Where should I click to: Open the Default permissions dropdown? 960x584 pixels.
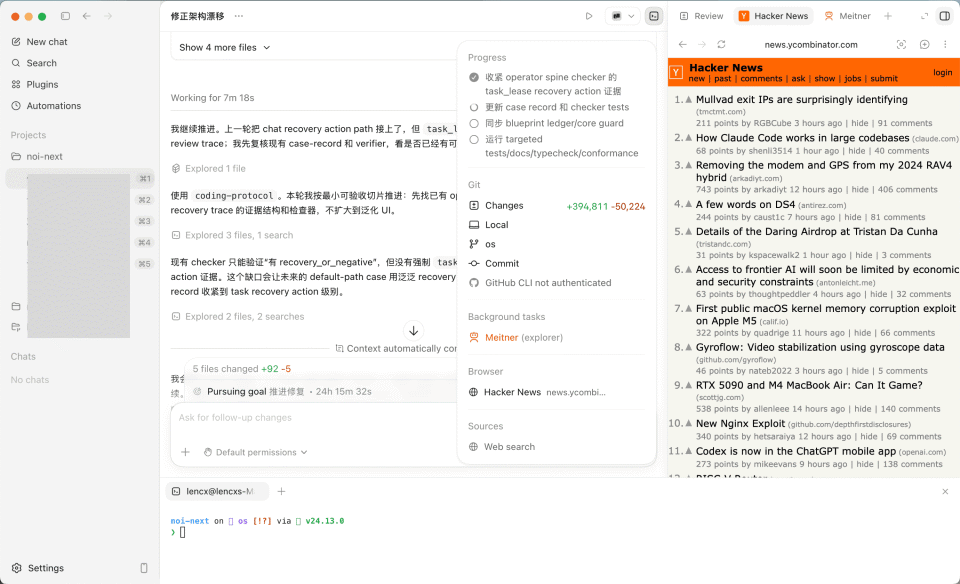point(255,452)
